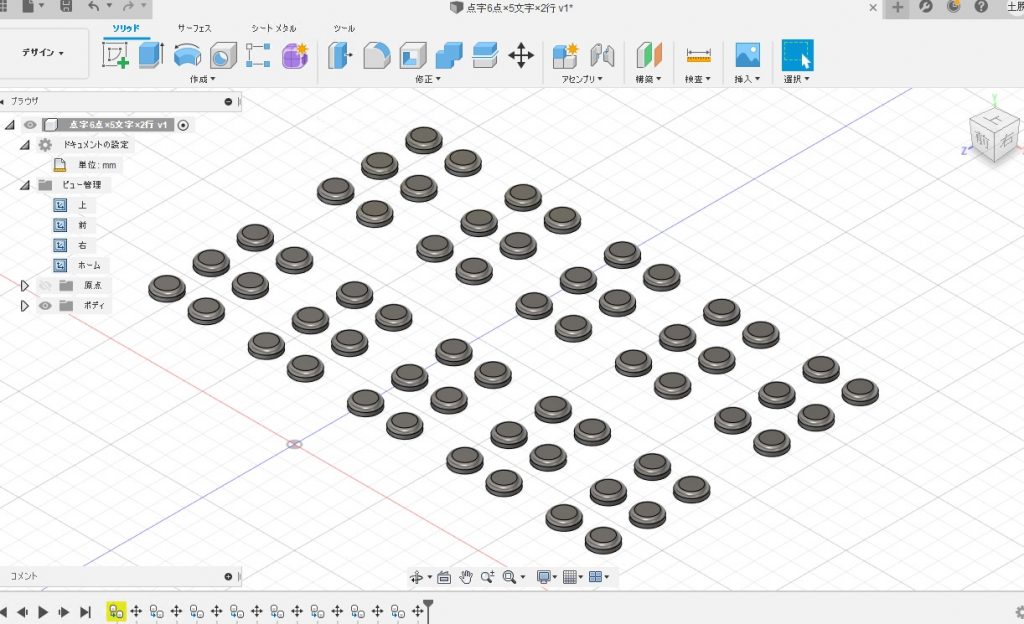Show the hidden 原点 folder
Screen dimensions: 1024x624
click(x=45, y=286)
